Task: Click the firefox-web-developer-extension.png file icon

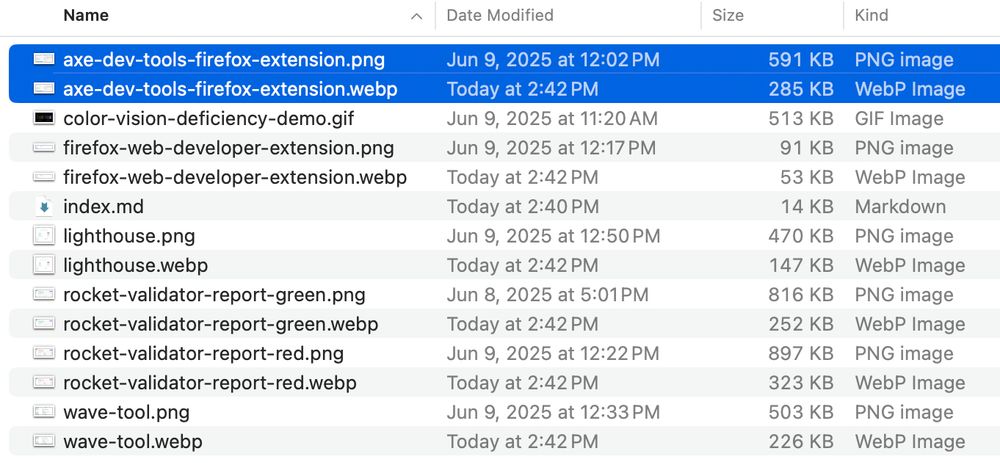Action: tap(43, 147)
